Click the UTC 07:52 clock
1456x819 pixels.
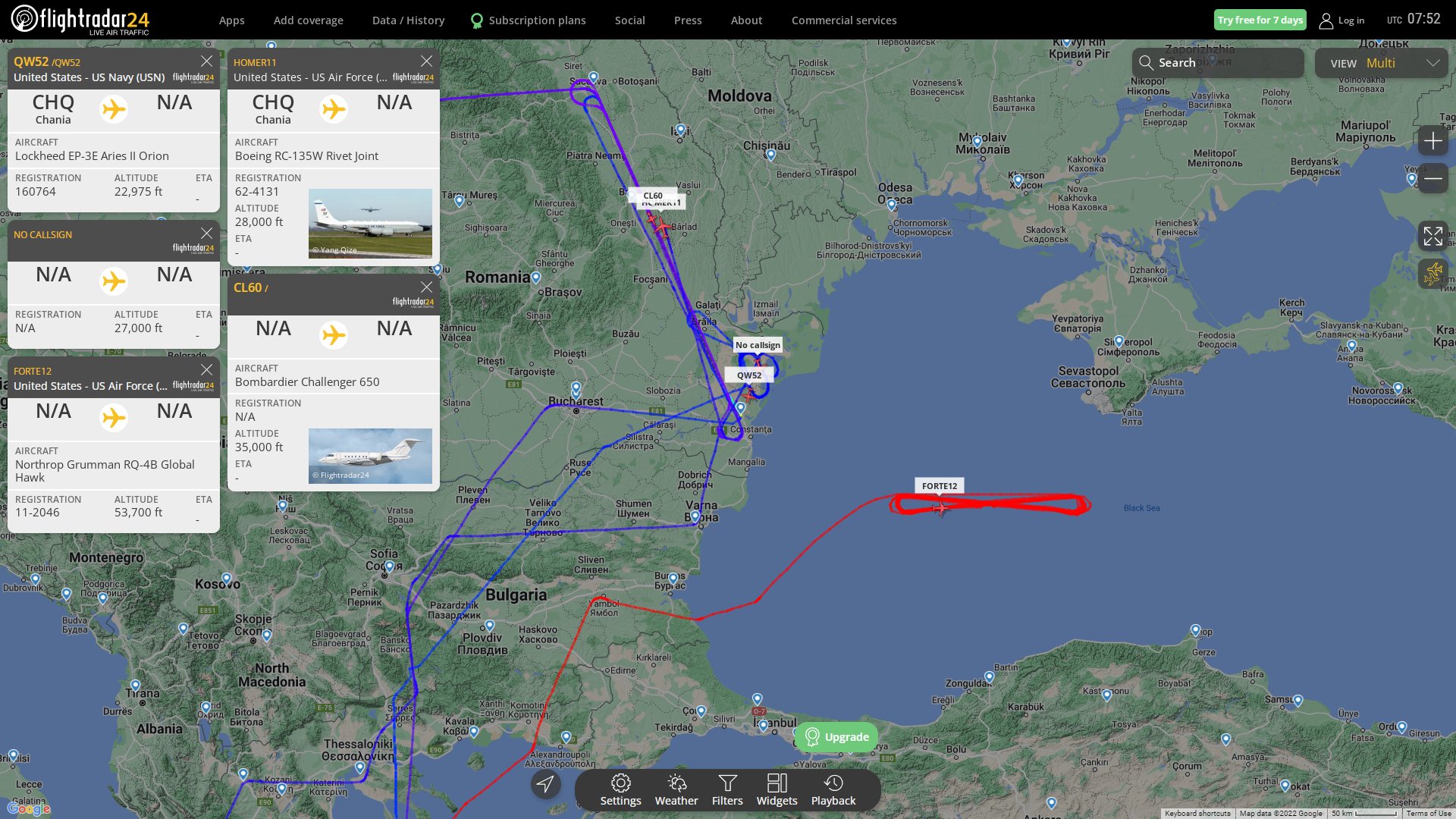(1414, 19)
